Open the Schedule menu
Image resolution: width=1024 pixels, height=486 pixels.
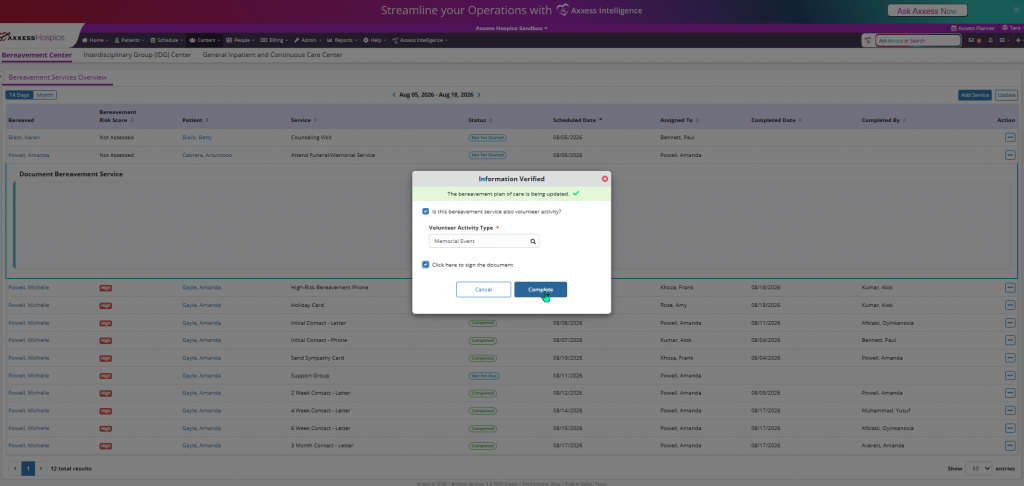click(x=167, y=40)
